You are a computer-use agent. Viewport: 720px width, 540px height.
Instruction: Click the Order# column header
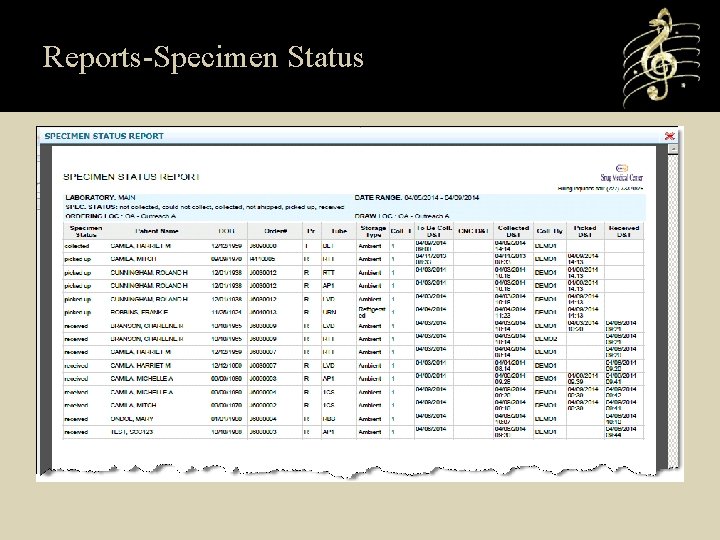coord(276,231)
